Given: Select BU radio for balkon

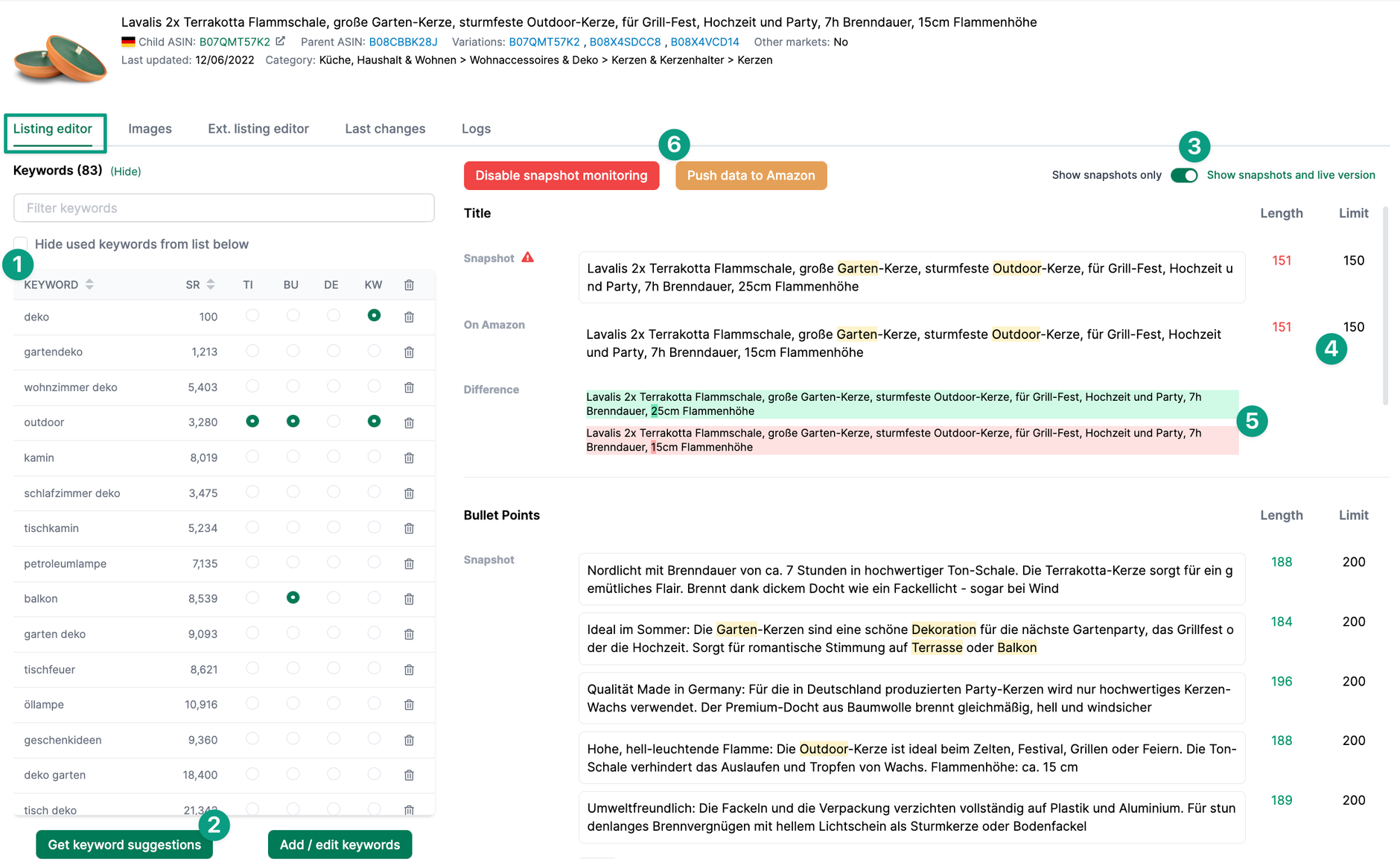Looking at the screenshot, I should (293, 598).
